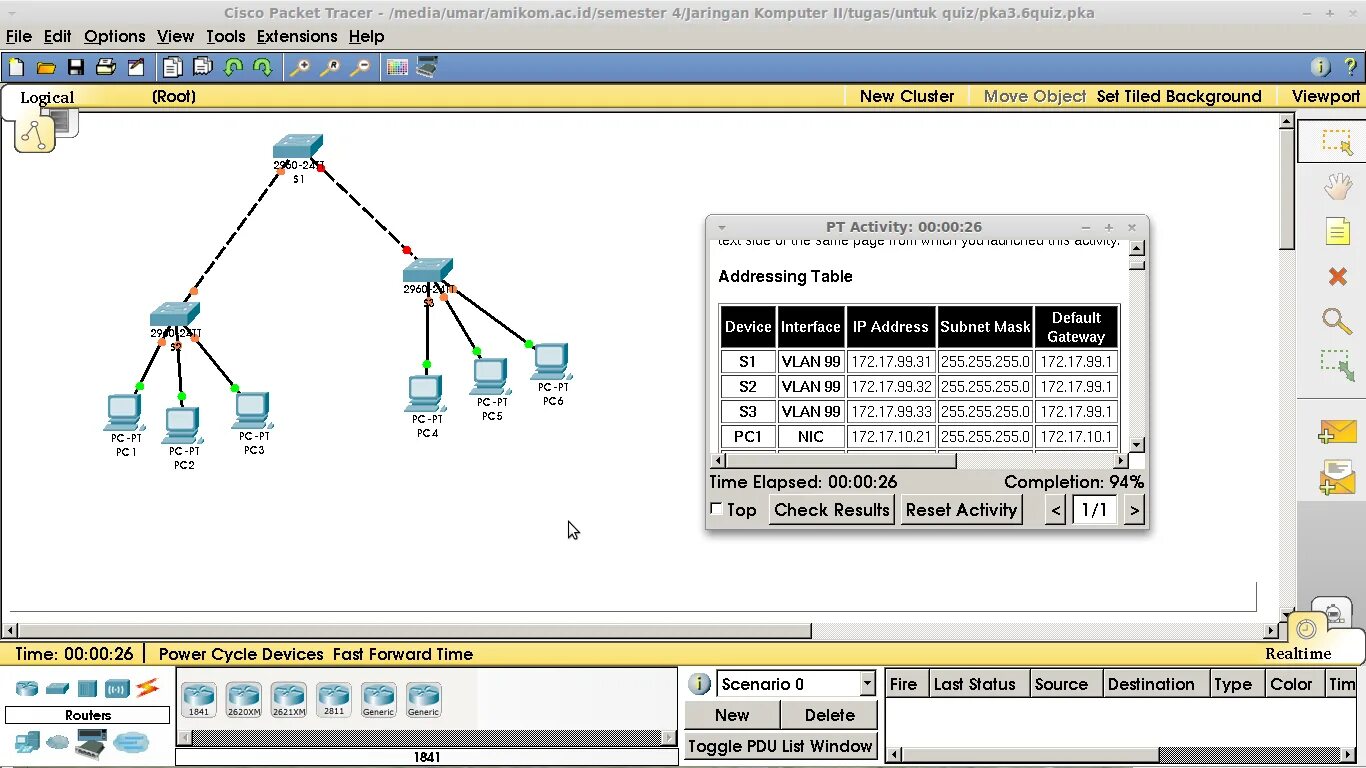1366x768 pixels.
Task: Click the Redo green arrow icon
Action: click(x=263, y=68)
